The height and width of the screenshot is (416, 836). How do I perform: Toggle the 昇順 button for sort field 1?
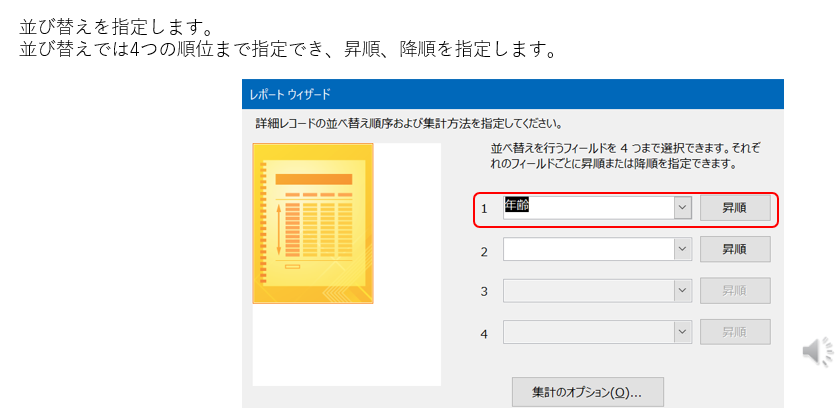pos(734,208)
